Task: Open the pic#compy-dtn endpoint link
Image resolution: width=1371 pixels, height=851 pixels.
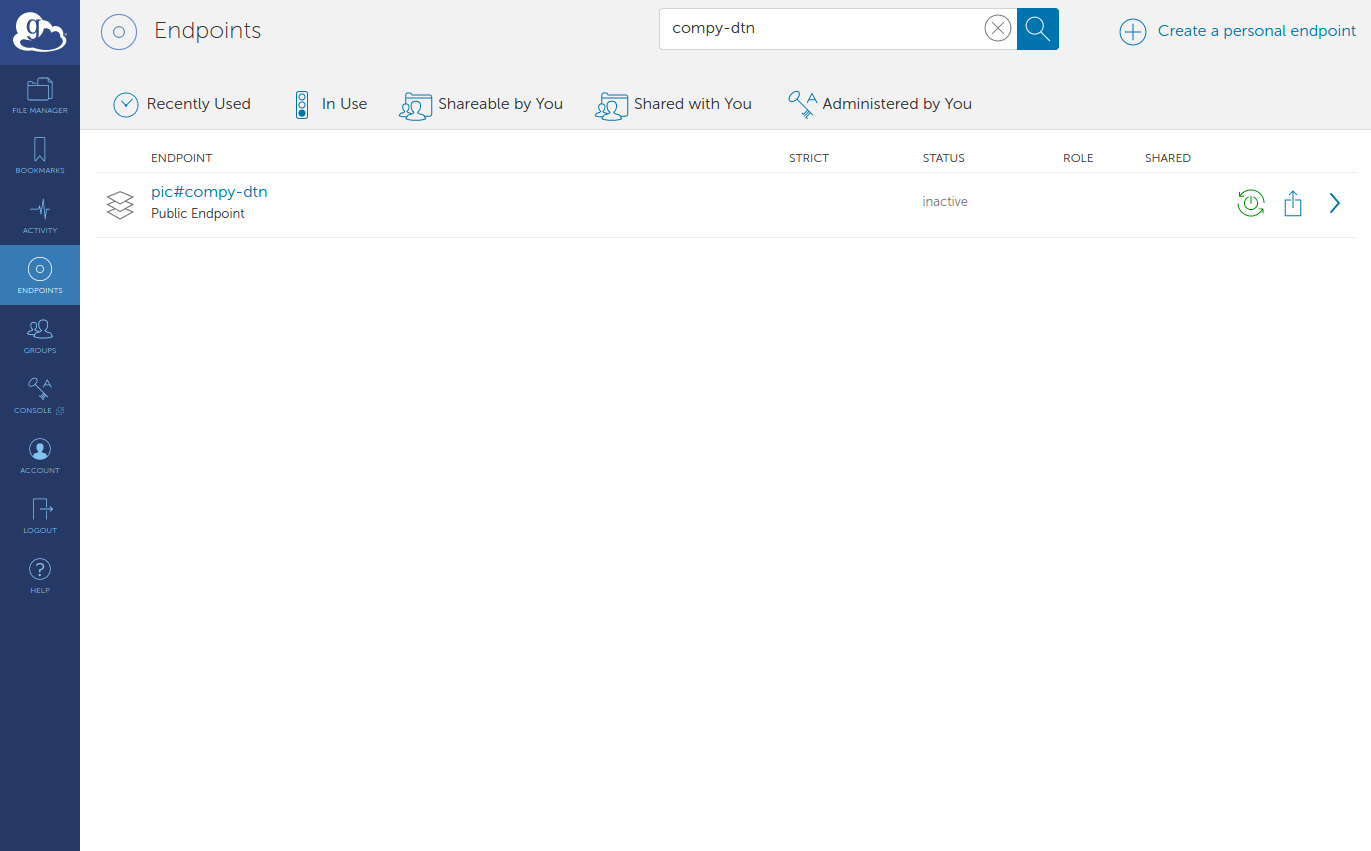Action: point(209,192)
